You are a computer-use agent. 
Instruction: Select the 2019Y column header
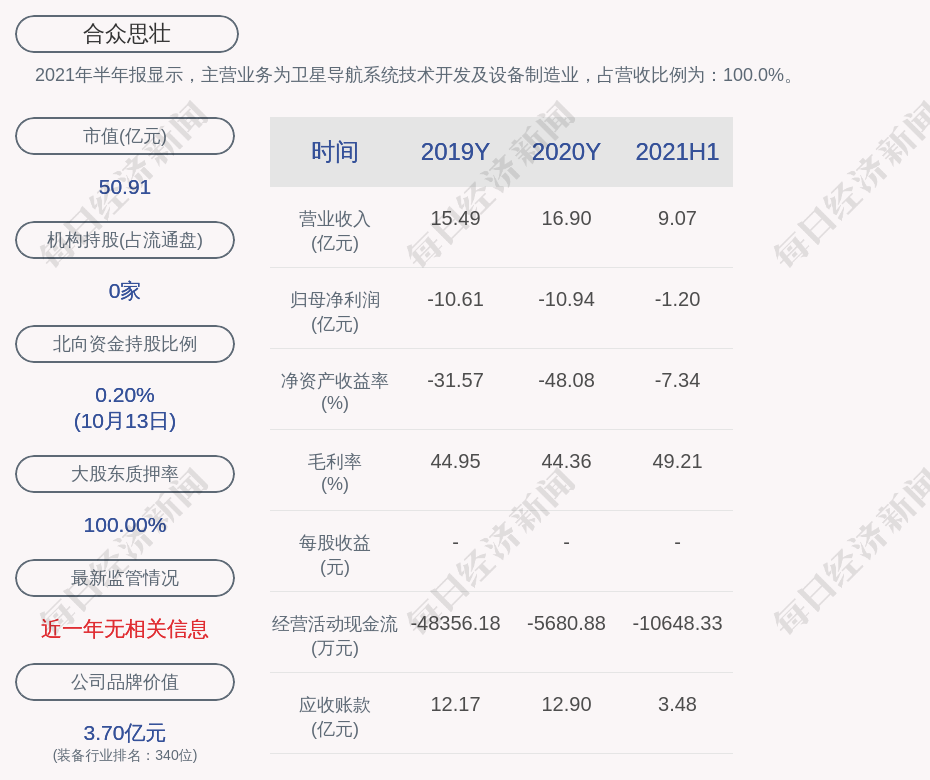[456, 152]
